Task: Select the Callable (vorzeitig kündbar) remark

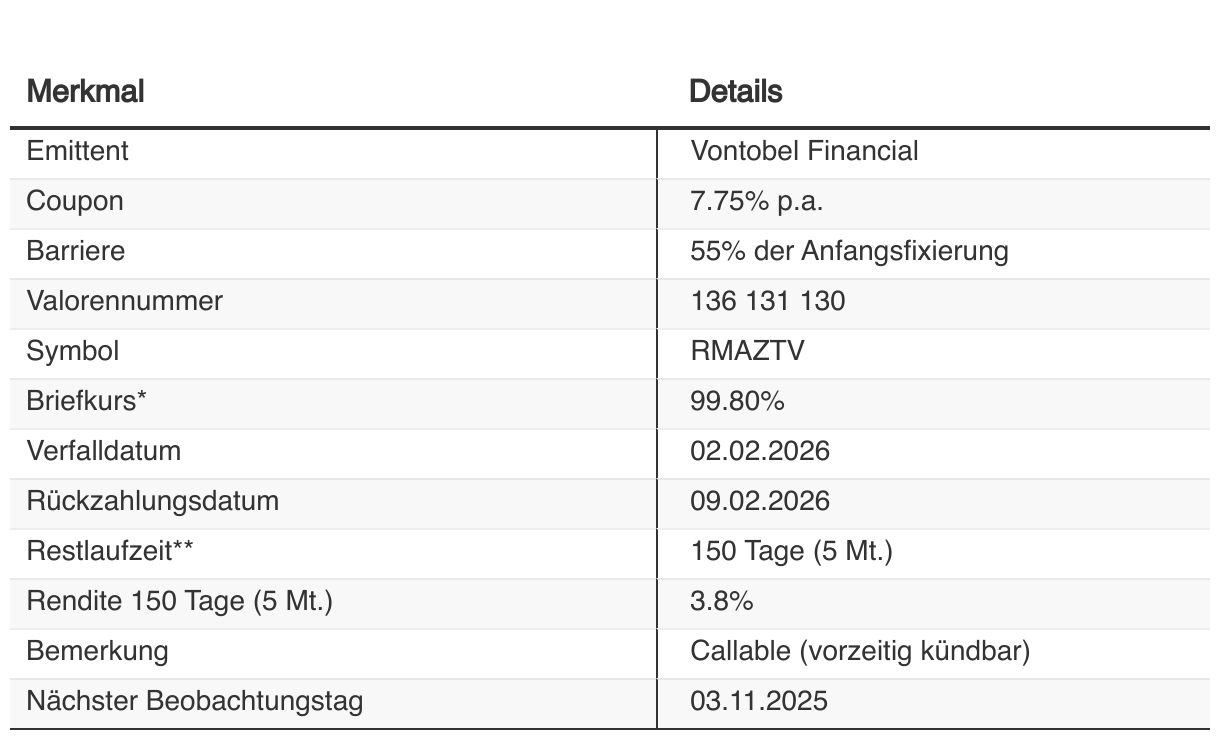Action: click(860, 651)
